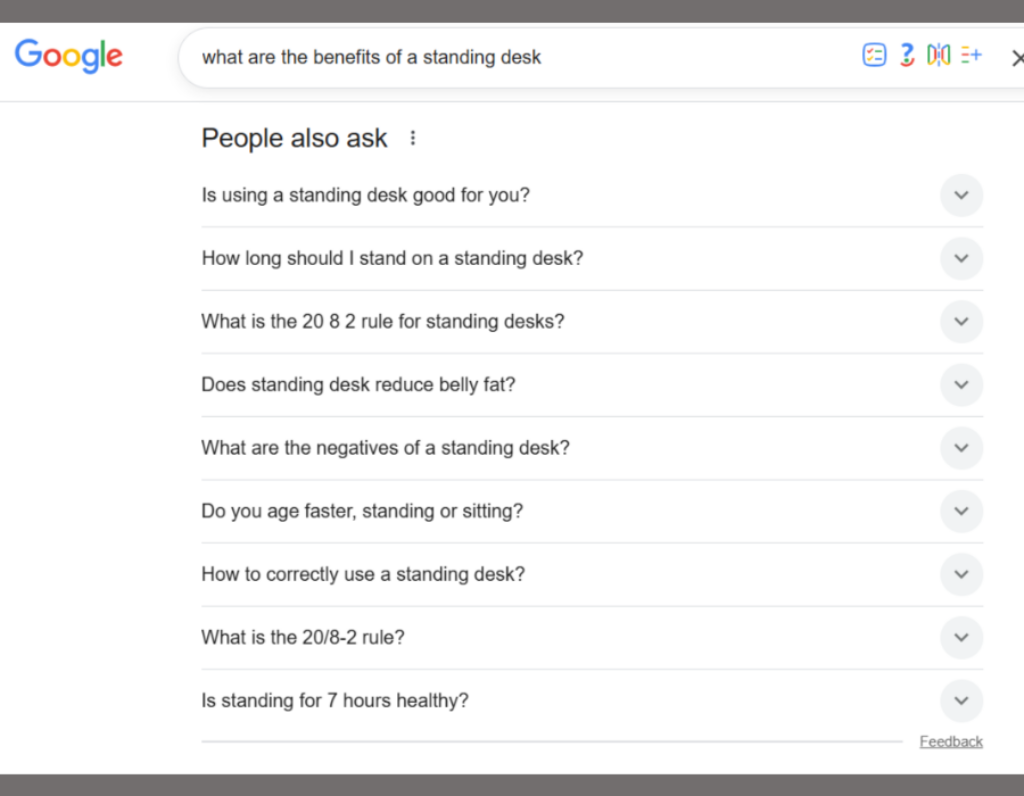1024x796 pixels.
Task: Expand 'Does standing desk reduce belly fat?'
Action: pos(961,384)
